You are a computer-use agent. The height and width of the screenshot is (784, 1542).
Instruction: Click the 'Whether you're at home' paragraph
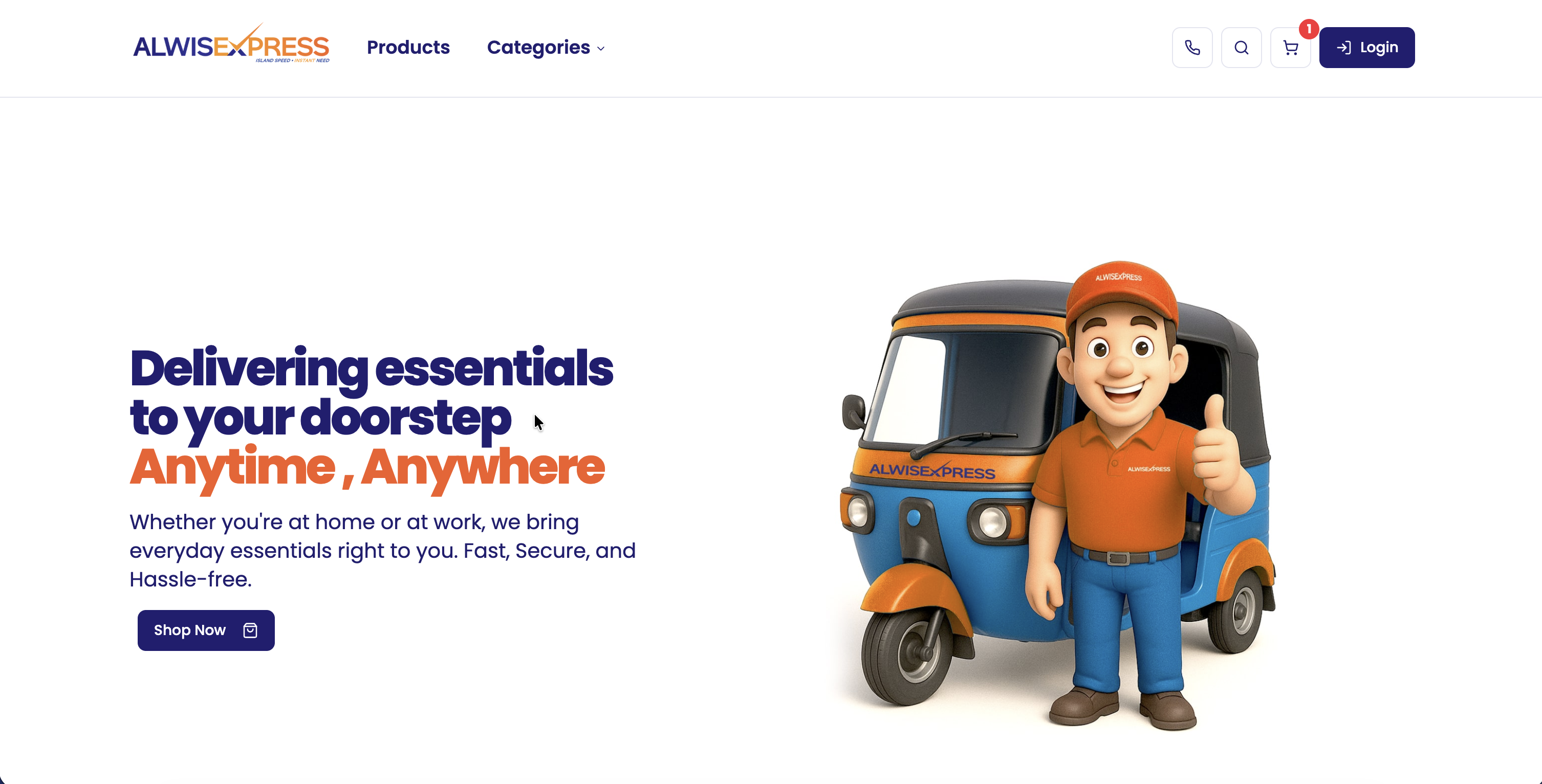[x=382, y=551]
